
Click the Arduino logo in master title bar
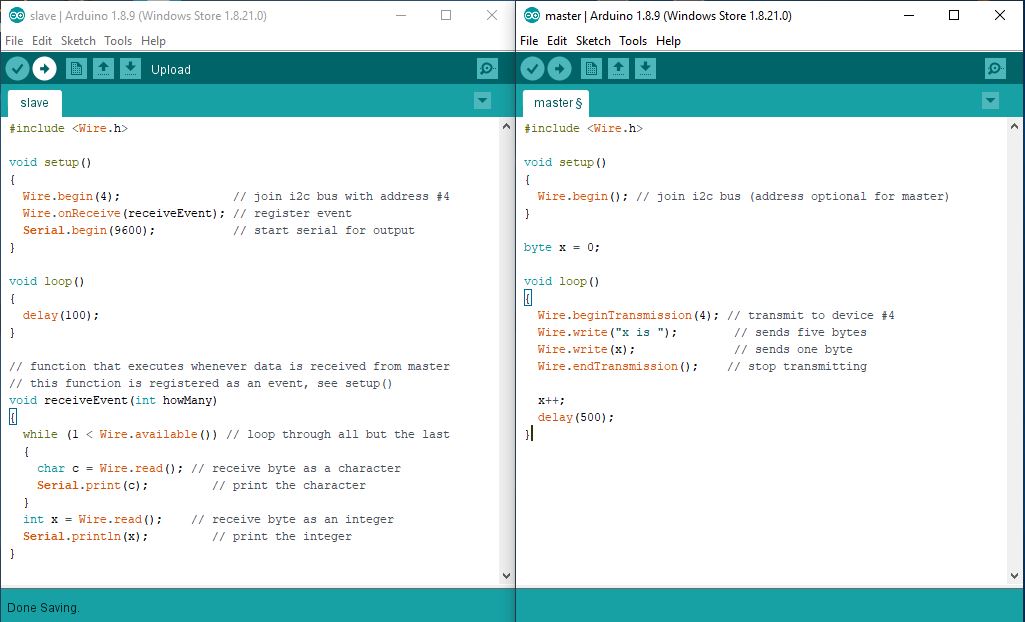(x=532, y=15)
